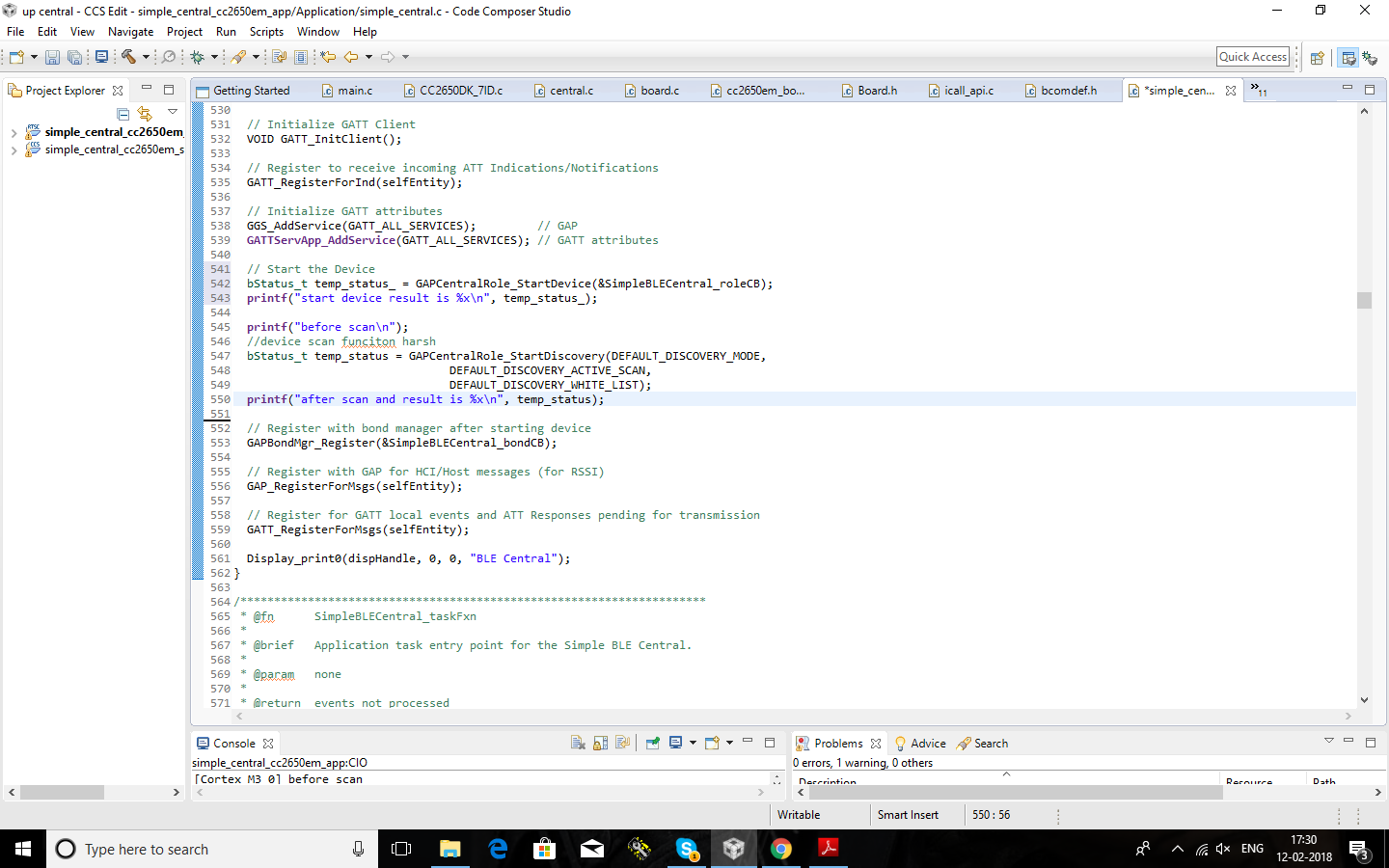Navigate Back with the yellow left arrow
Image resolution: width=1389 pixels, height=868 pixels.
[x=351, y=57]
